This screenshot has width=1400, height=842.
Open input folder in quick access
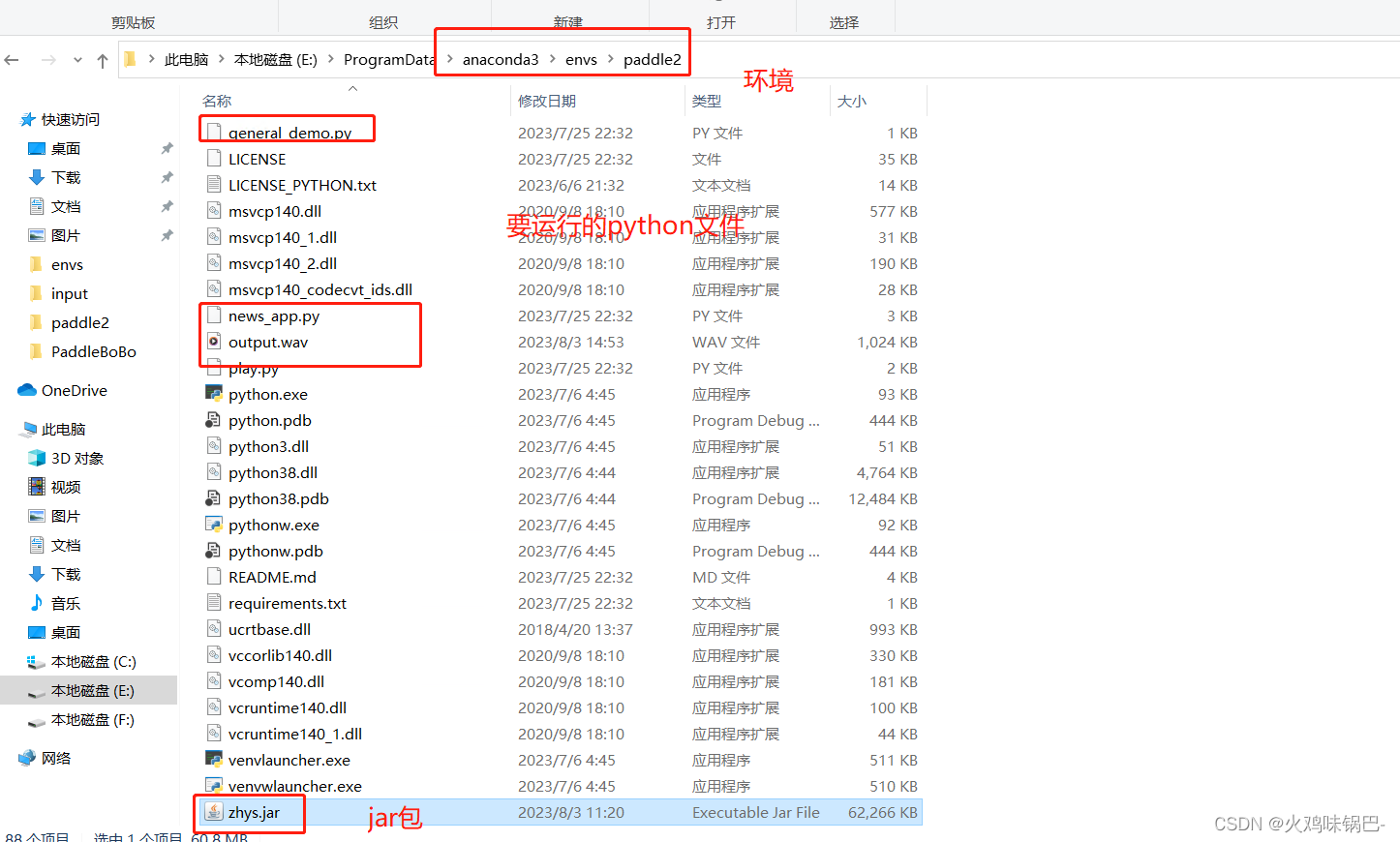(x=69, y=293)
